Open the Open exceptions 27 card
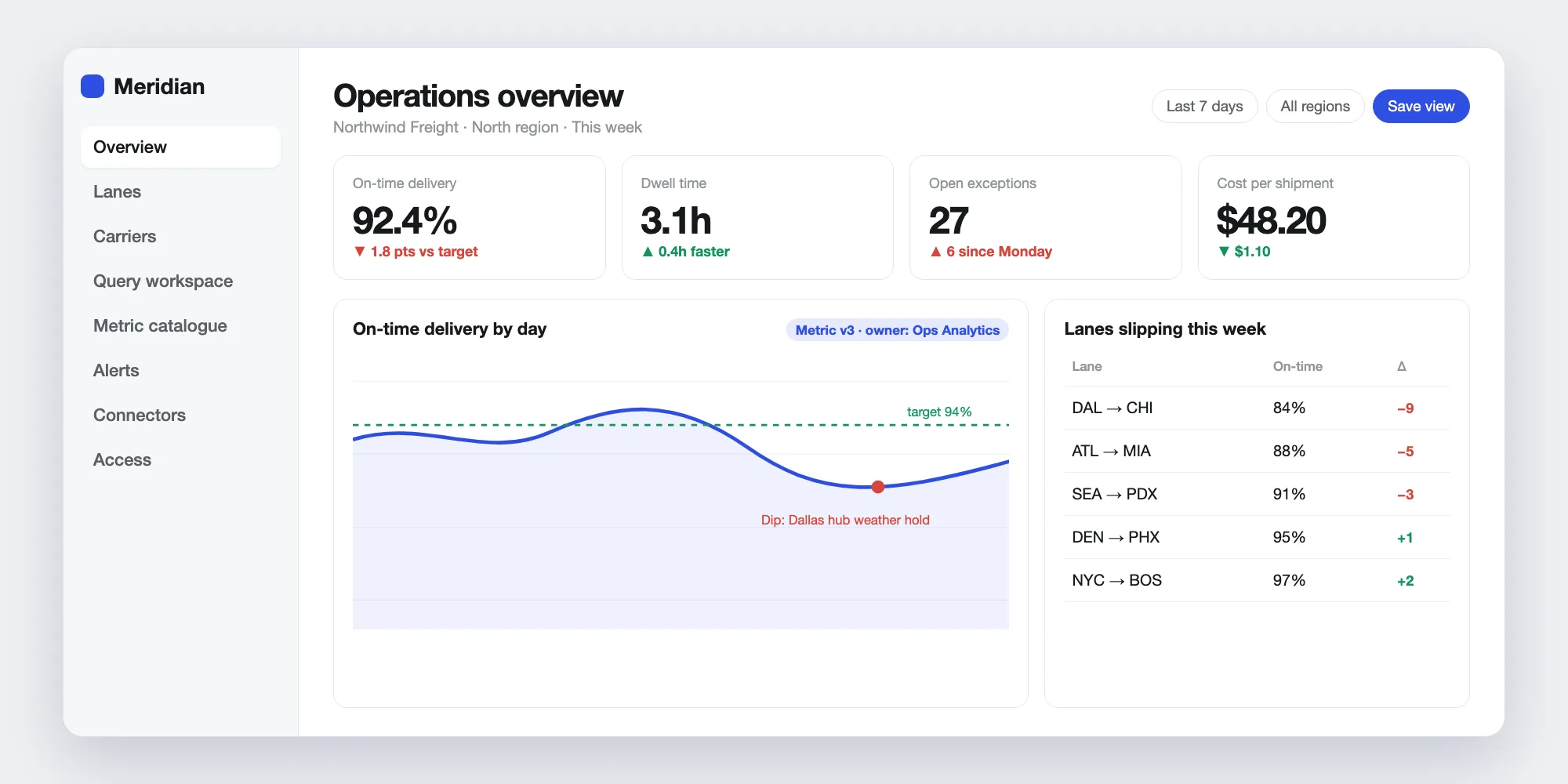The width and height of the screenshot is (1568, 784). [x=1045, y=217]
